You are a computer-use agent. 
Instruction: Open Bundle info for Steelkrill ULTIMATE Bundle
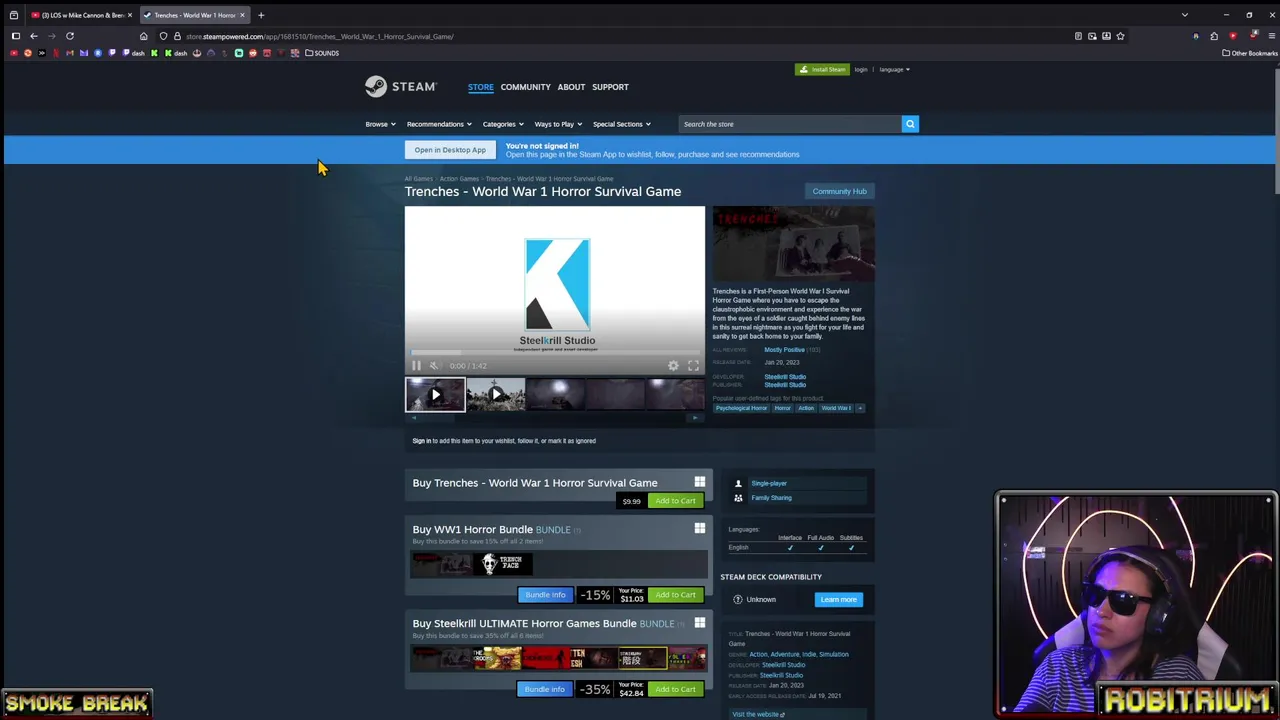(545, 689)
